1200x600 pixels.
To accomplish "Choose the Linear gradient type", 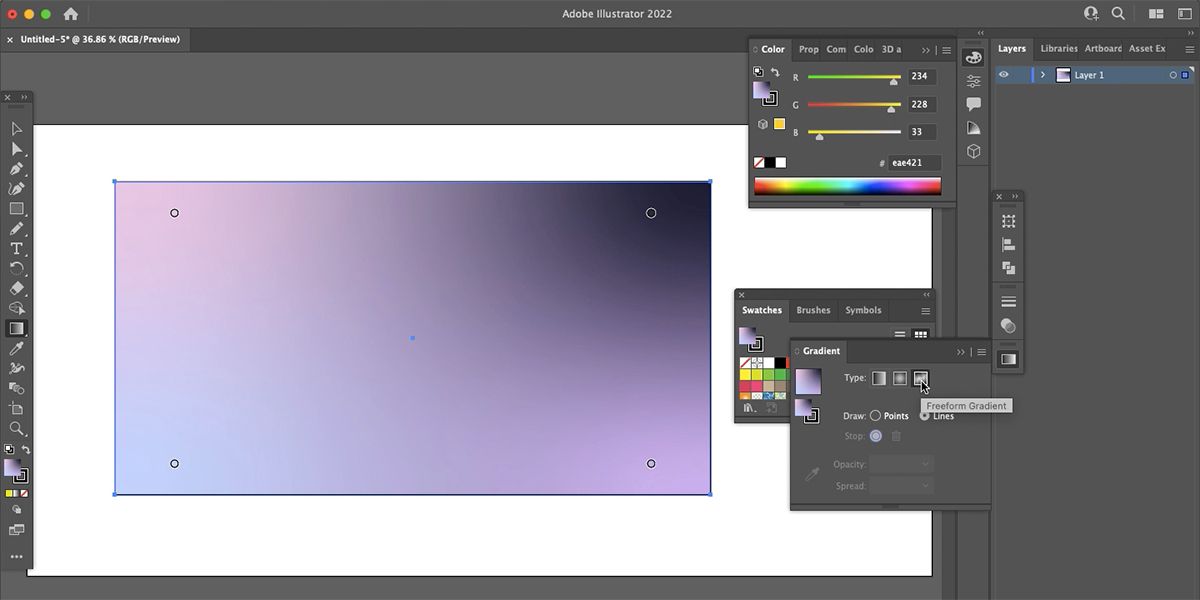I will coord(878,378).
